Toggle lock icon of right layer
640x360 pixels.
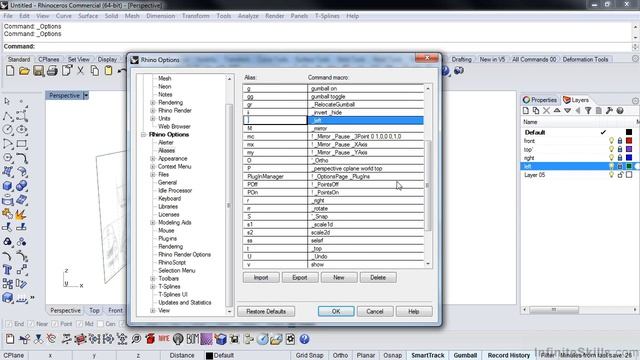(x=620, y=158)
